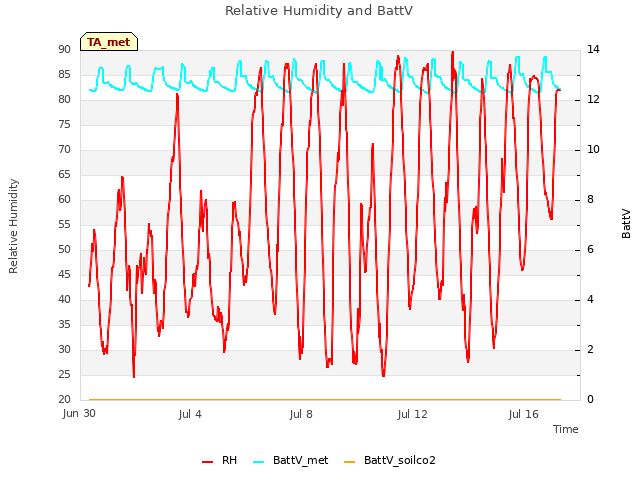
Task: Click the red RH legend swatch
Action: 207,462
